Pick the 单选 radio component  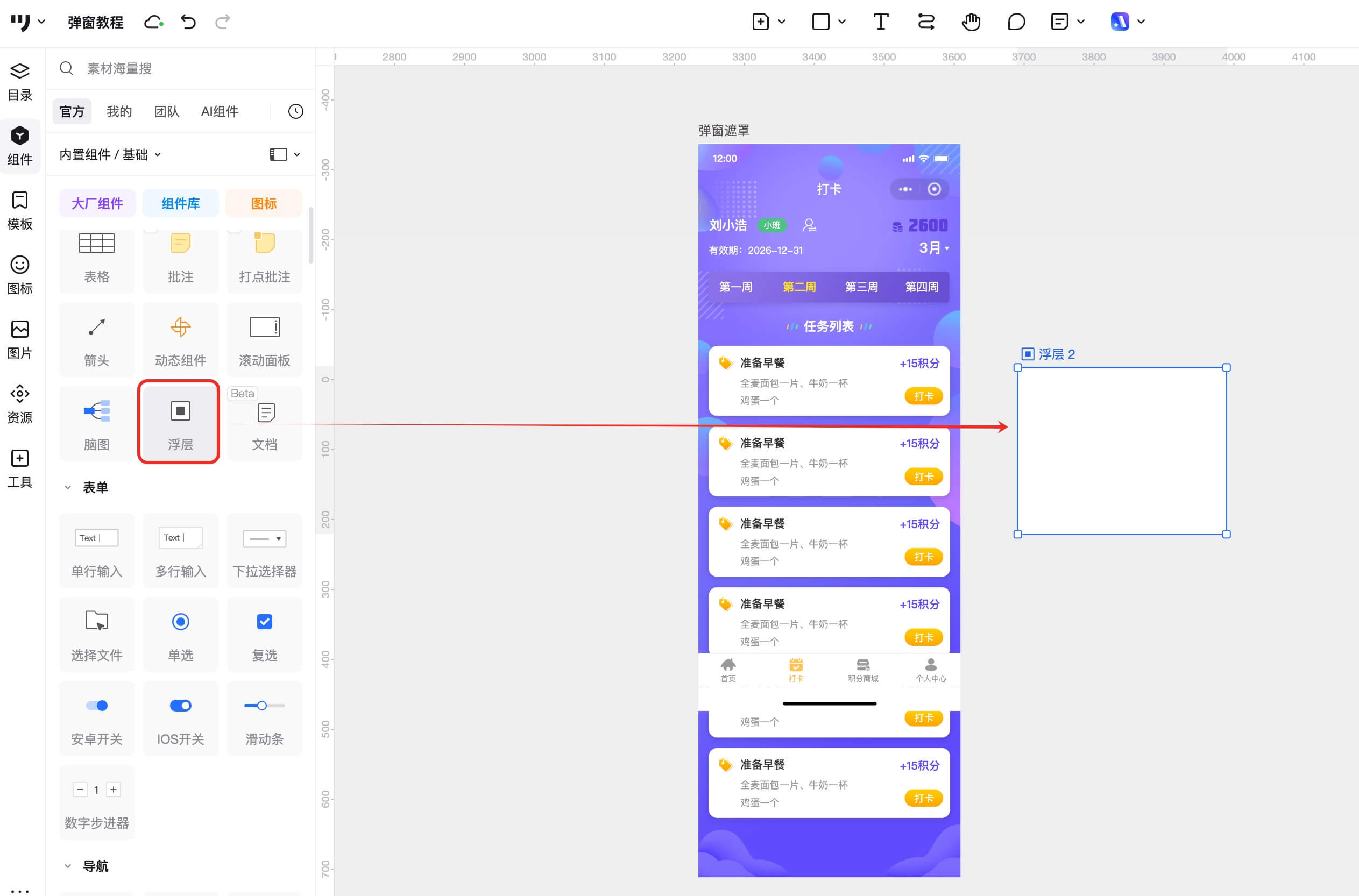tap(181, 634)
